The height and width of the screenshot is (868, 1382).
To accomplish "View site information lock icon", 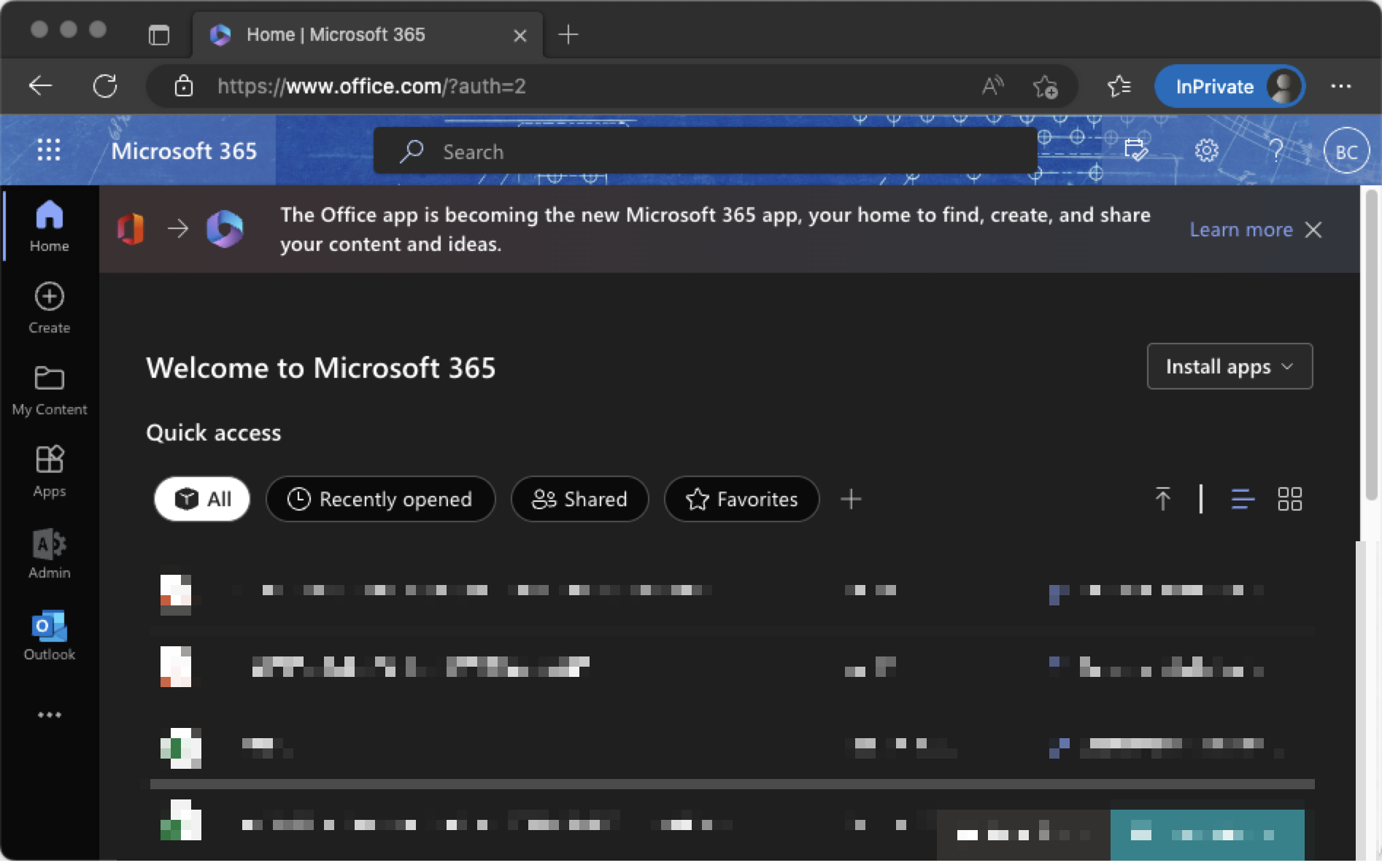I will 183,86.
